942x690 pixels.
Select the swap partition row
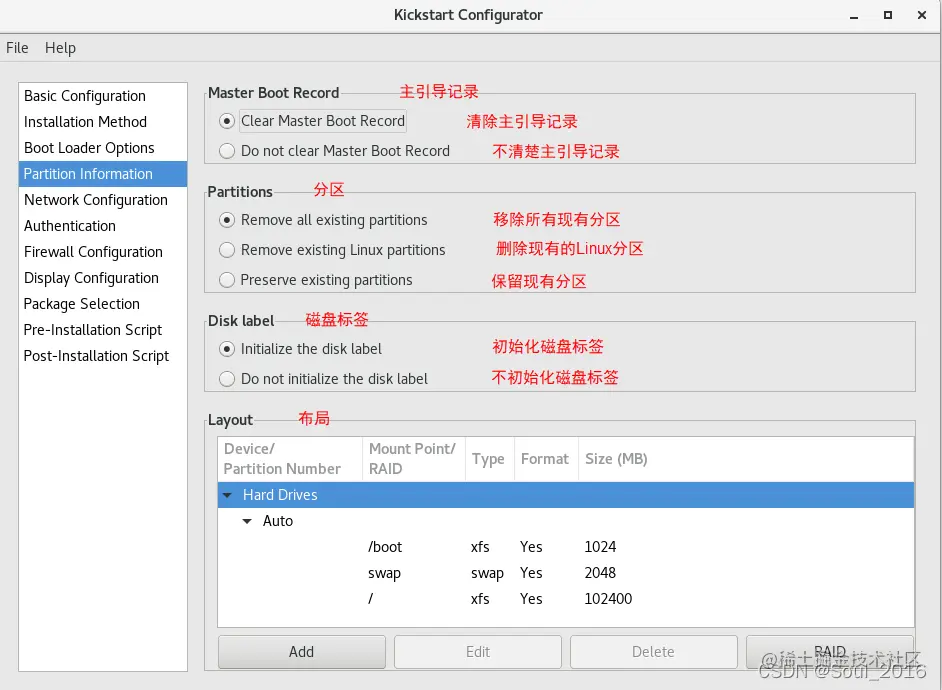(x=566, y=573)
